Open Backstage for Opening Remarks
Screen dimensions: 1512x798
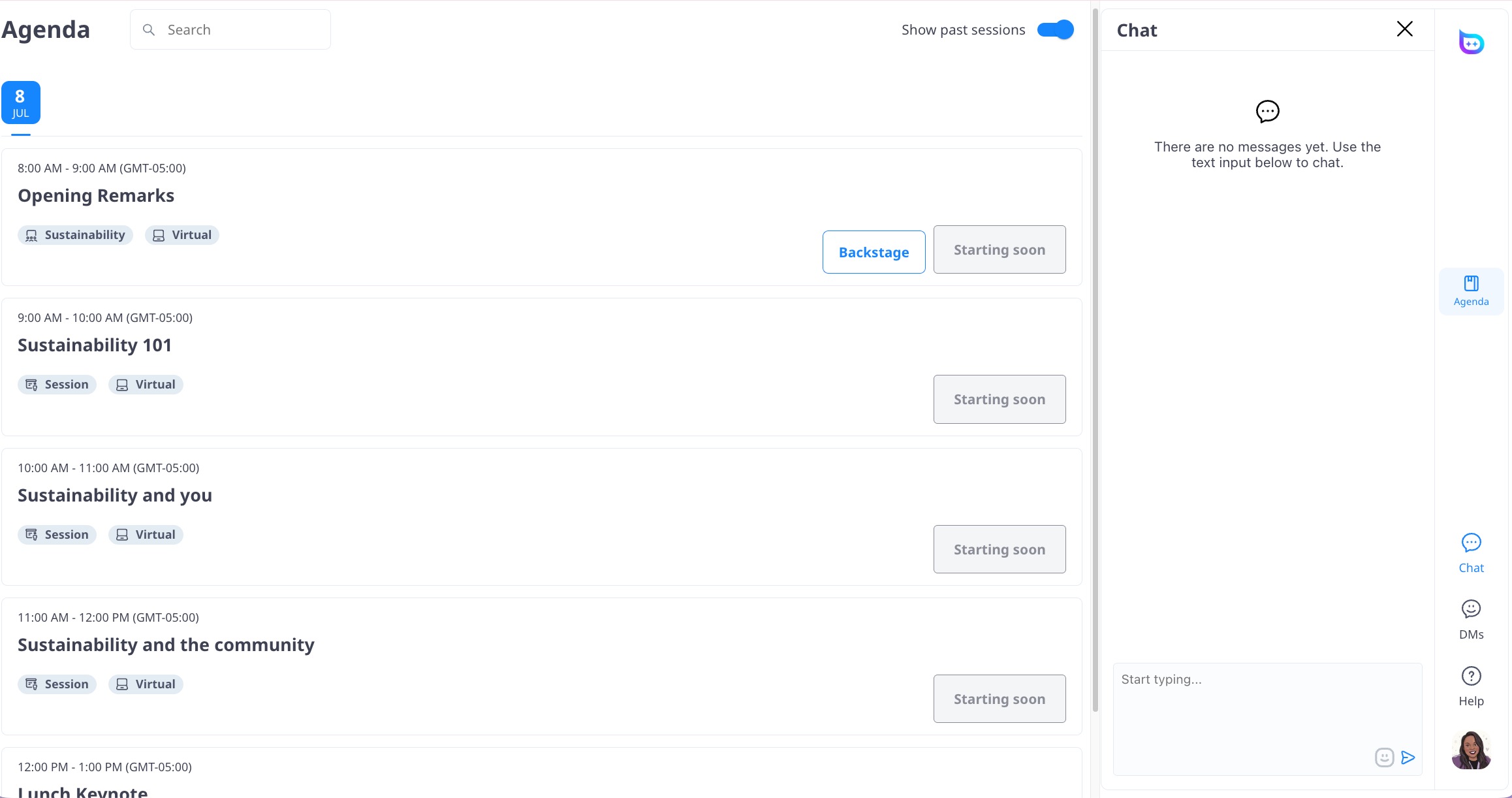874,252
